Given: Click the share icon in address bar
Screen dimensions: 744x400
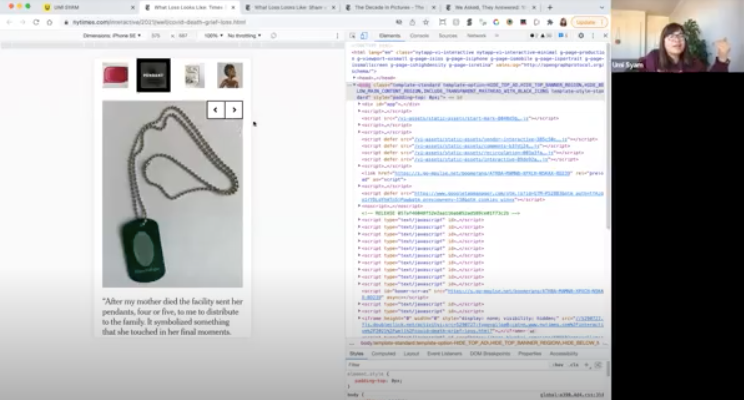Looking at the screenshot, I should click(412, 22).
